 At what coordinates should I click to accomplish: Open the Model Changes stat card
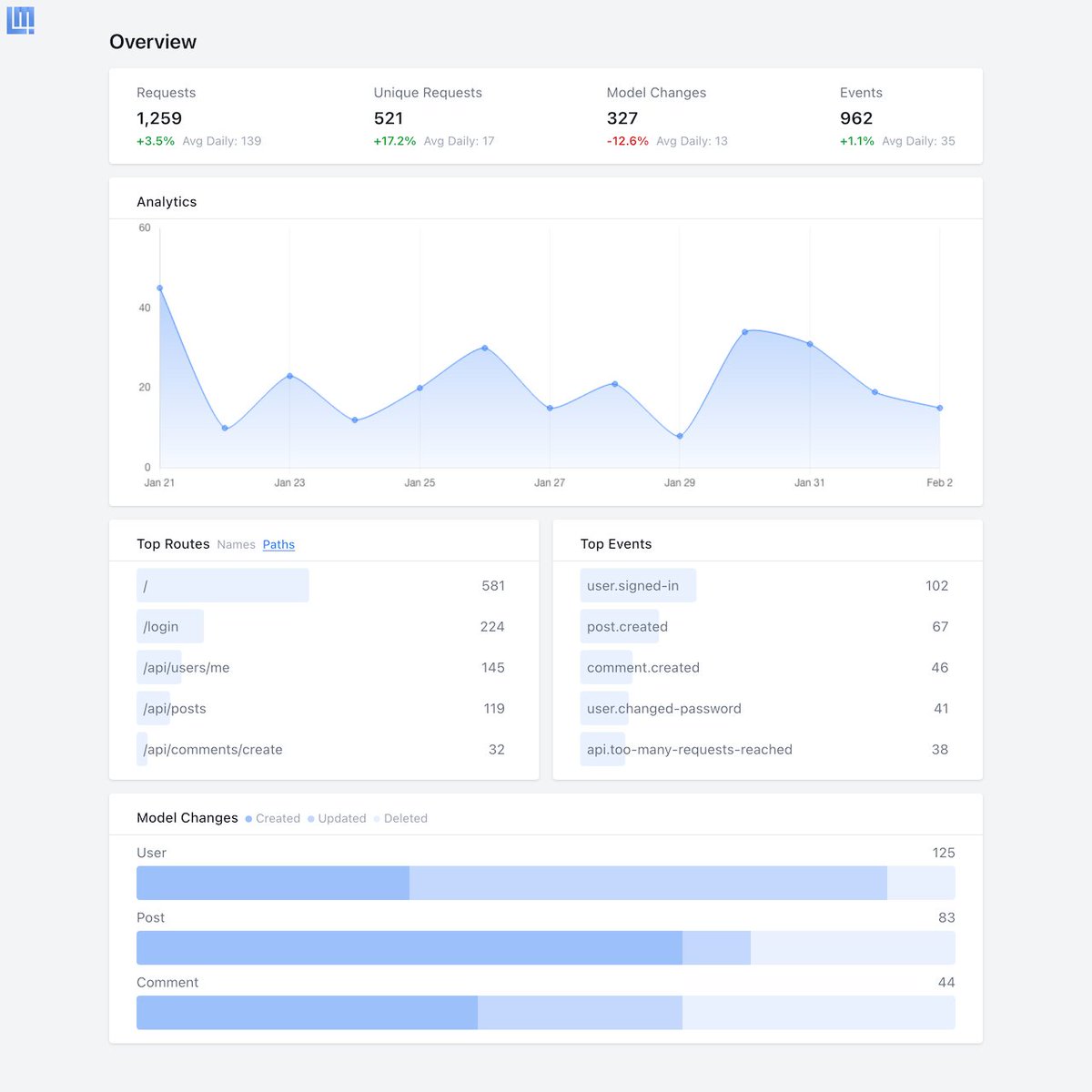click(x=656, y=116)
